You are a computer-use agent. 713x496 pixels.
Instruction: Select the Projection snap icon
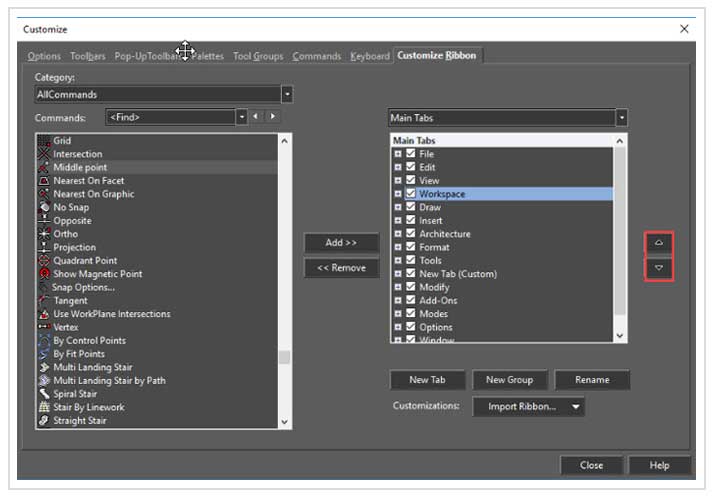[44, 247]
